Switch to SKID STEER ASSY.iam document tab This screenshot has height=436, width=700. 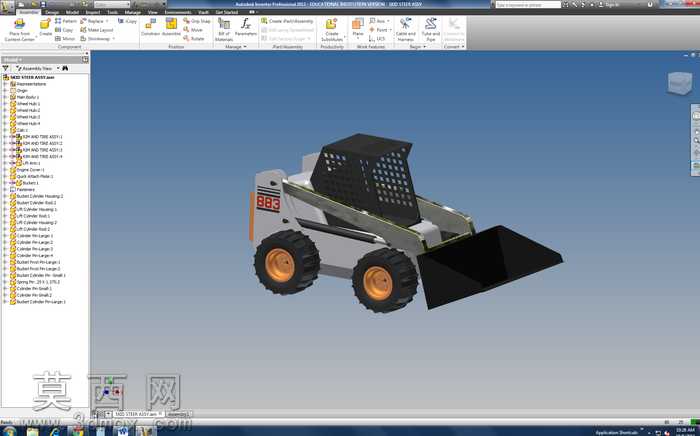point(138,414)
